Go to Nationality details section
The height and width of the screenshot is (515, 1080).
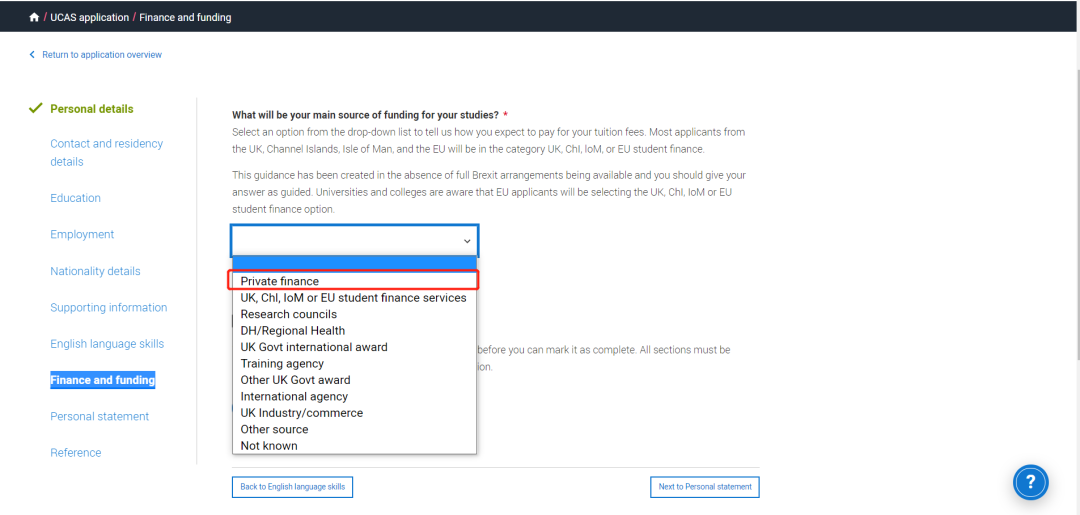click(x=95, y=271)
